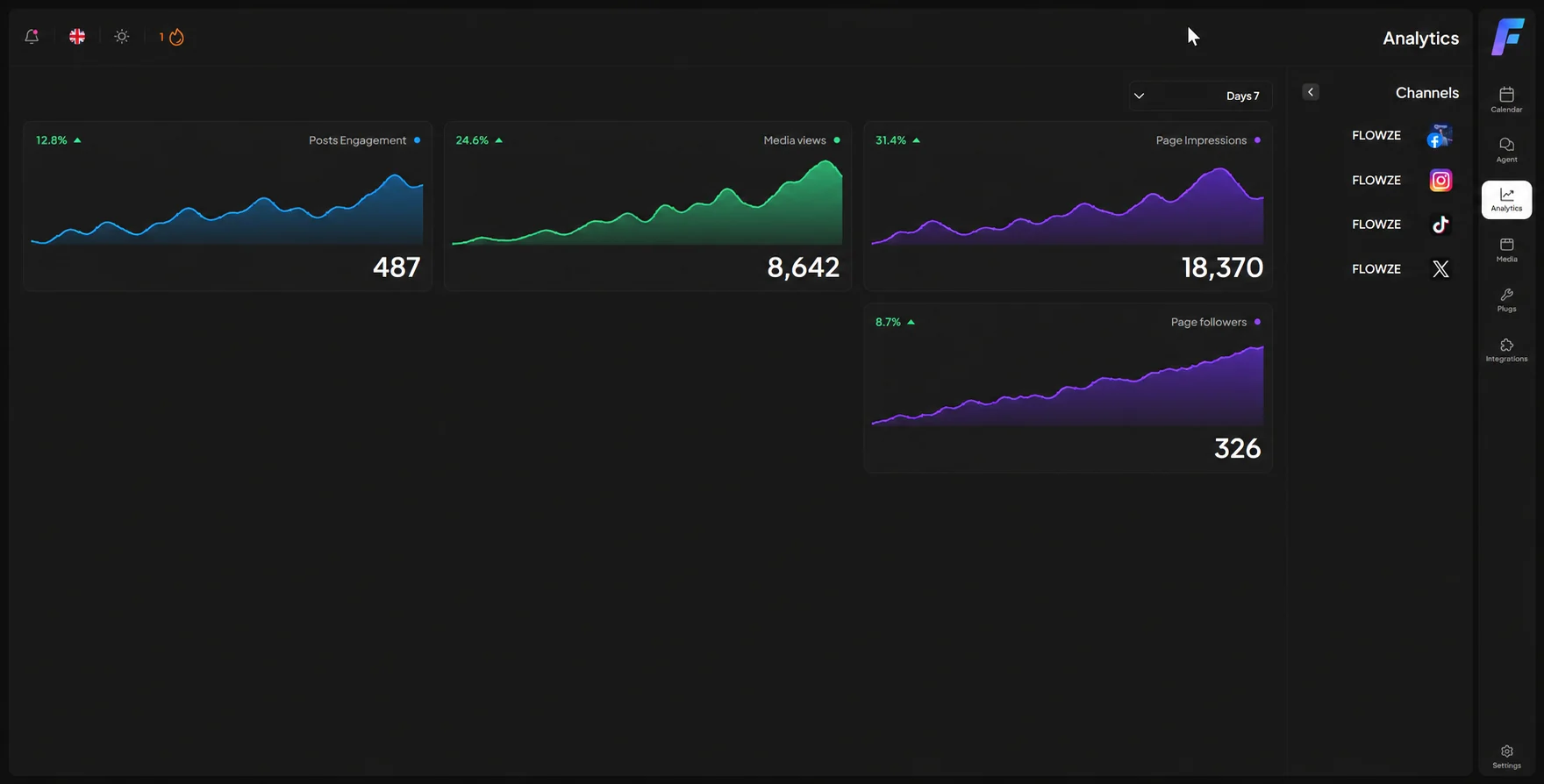Open the streak flame counter
Image resolution: width=1544 pixels, height=784 pixels.
[172, 37]
